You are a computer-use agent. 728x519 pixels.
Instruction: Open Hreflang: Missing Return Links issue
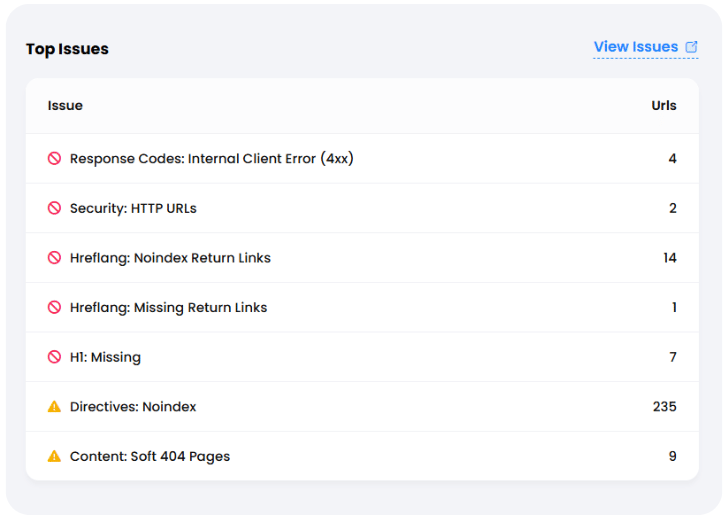click(168, 308)
